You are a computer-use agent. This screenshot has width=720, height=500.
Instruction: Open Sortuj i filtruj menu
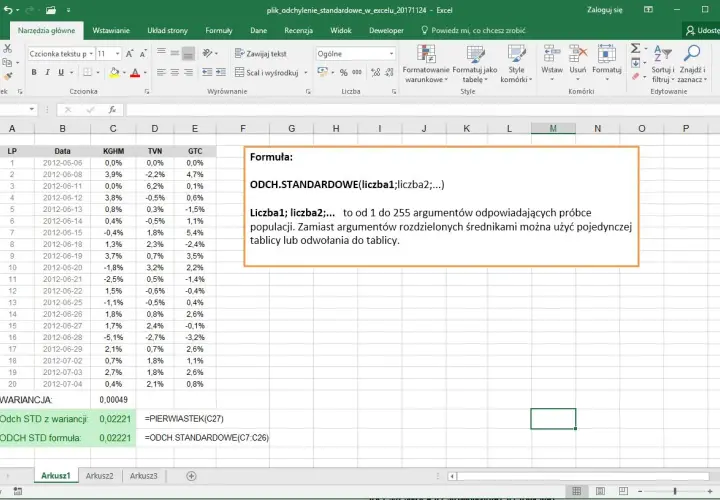click(663, 64)
